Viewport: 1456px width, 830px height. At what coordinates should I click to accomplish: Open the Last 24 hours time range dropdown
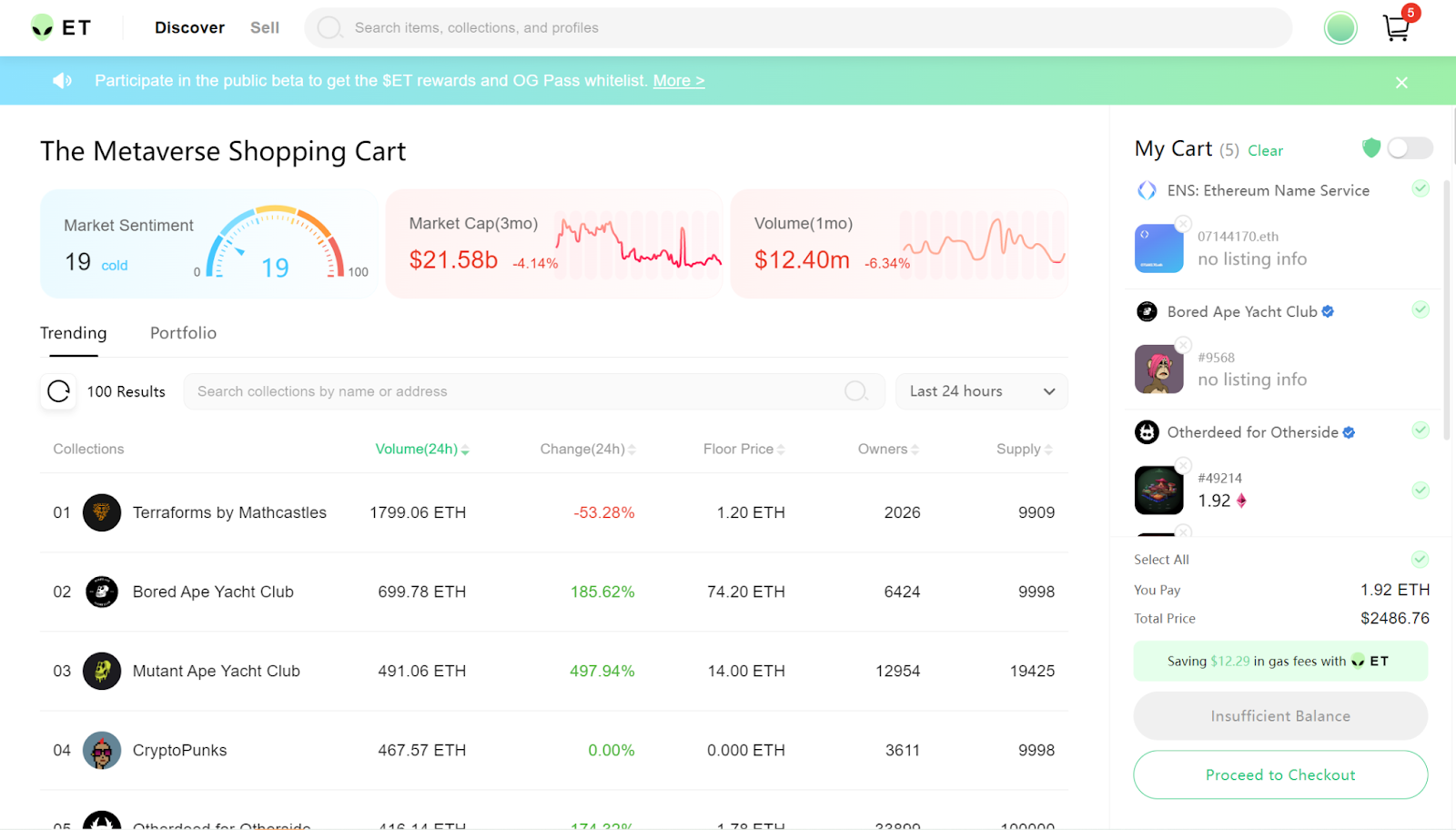(982, 391)
